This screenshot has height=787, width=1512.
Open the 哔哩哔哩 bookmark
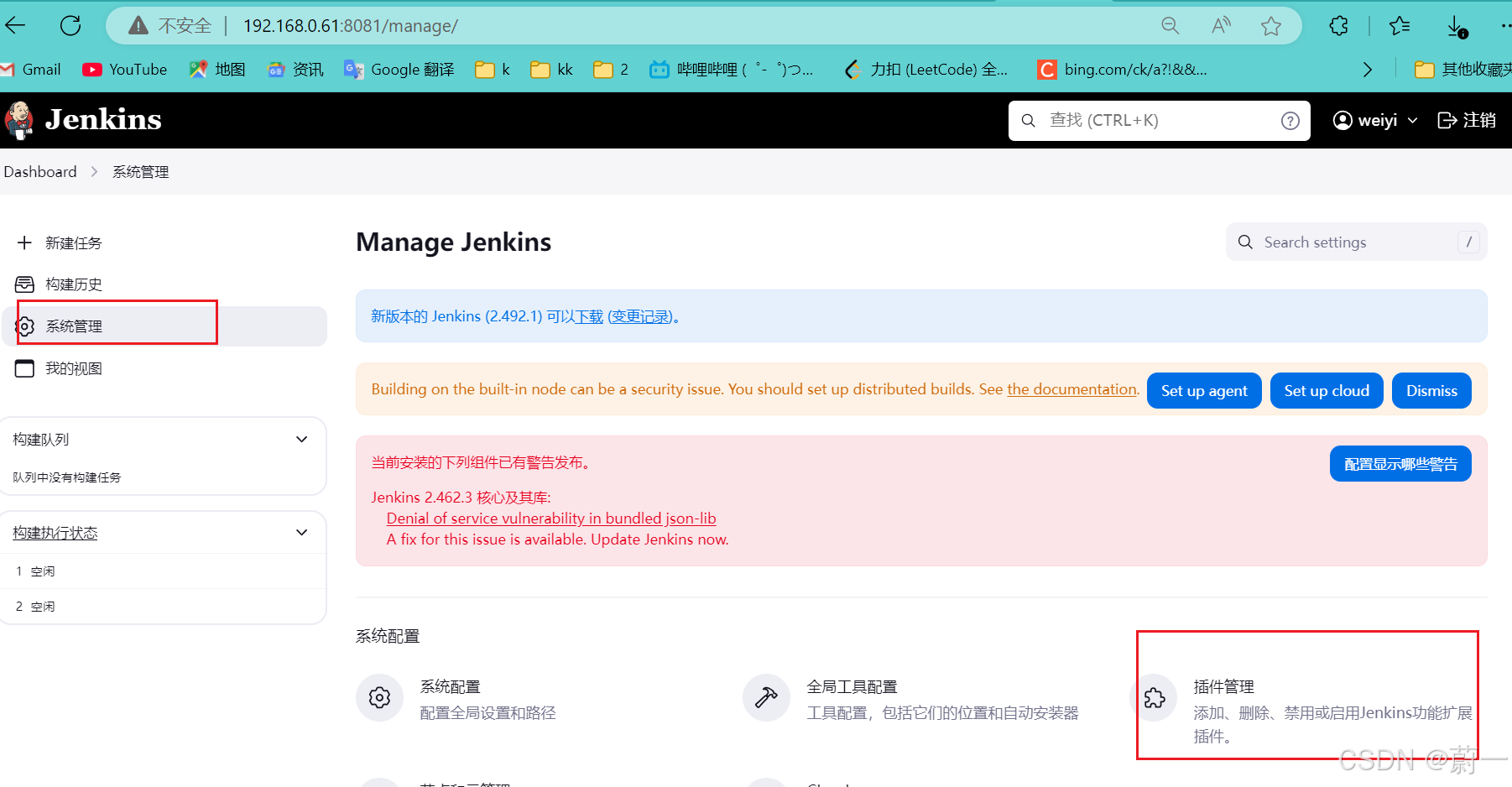click(732, 70)
